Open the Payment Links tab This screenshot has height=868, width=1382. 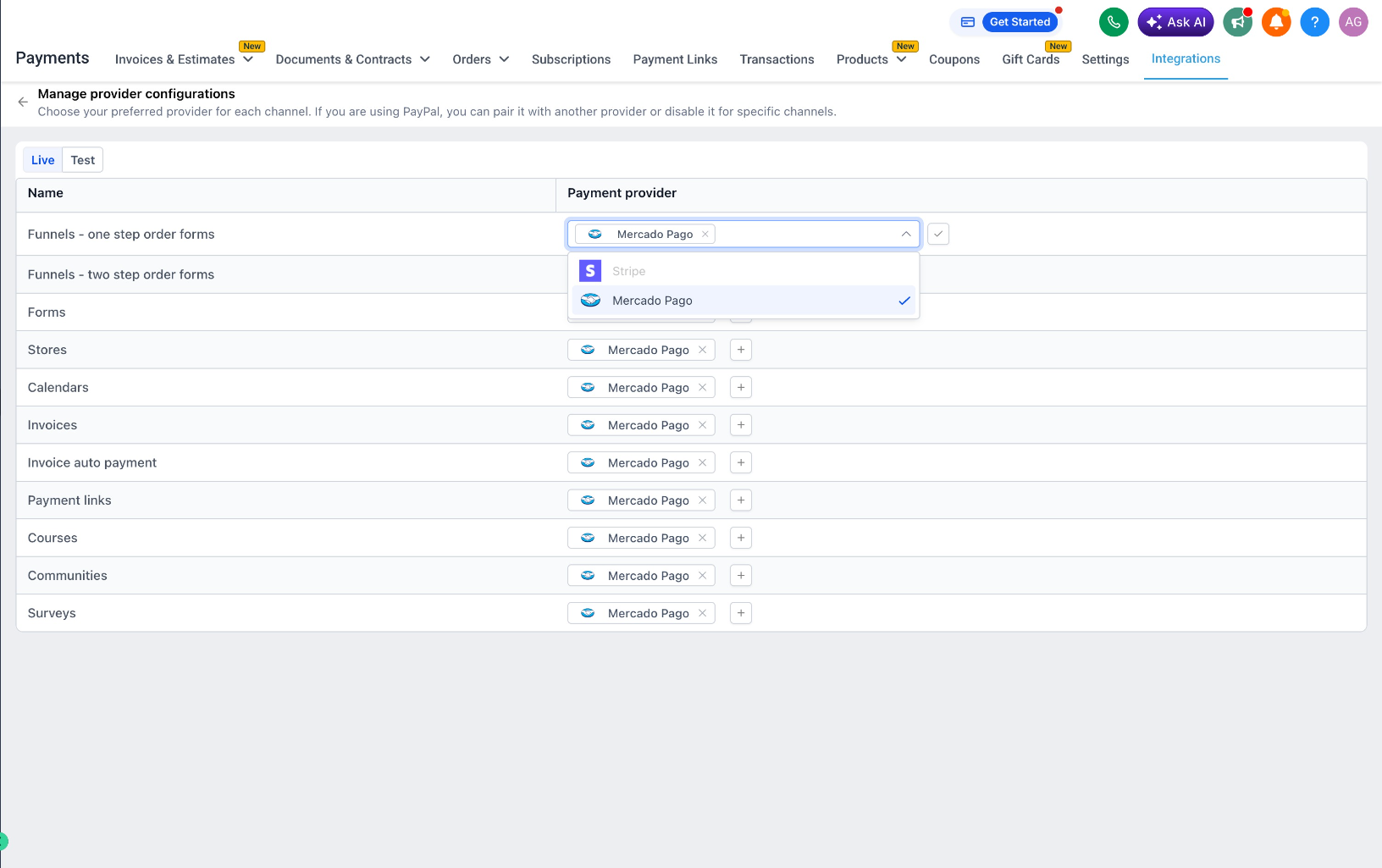[675, 59]
